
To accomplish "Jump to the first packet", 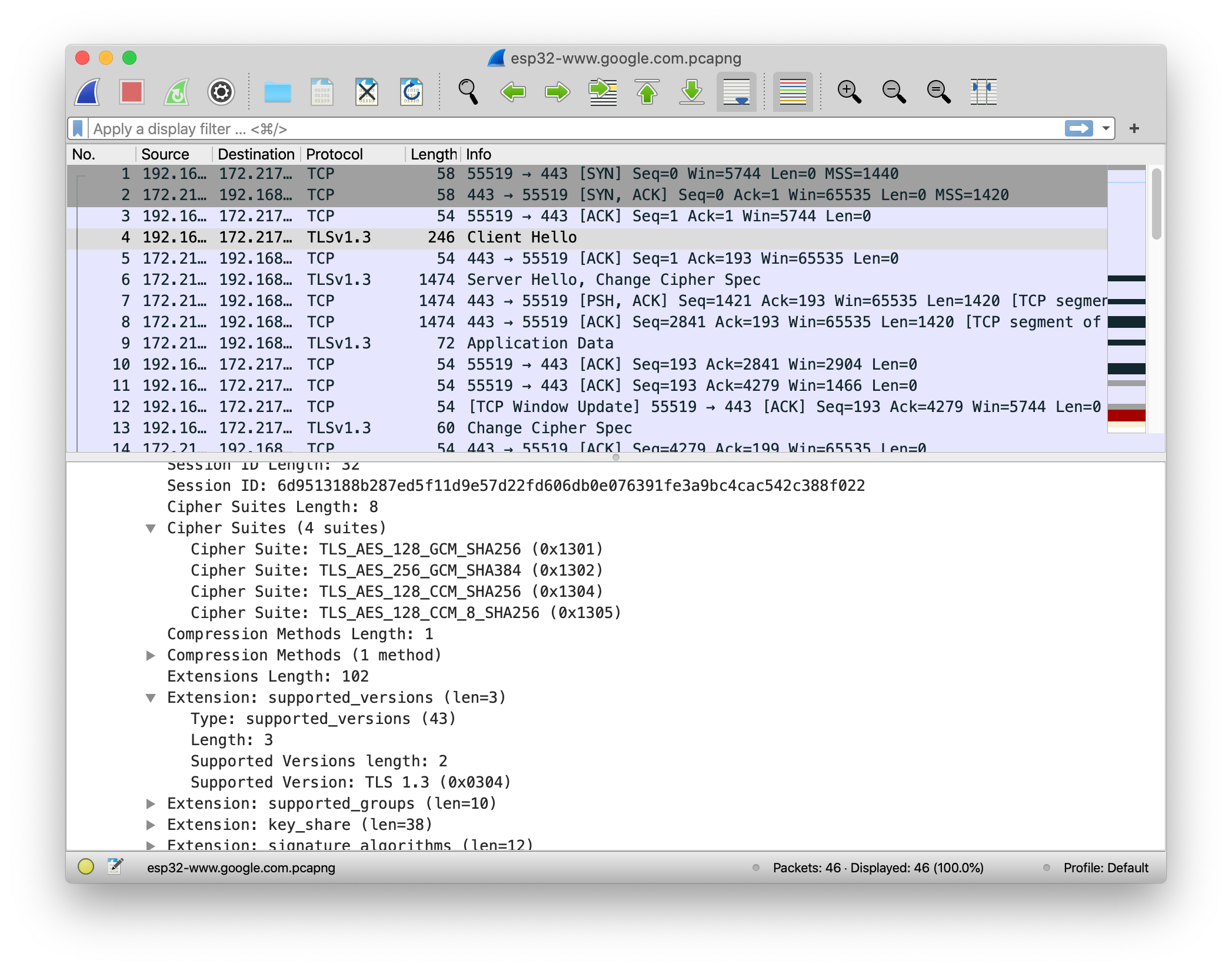I will pos(647,92).
